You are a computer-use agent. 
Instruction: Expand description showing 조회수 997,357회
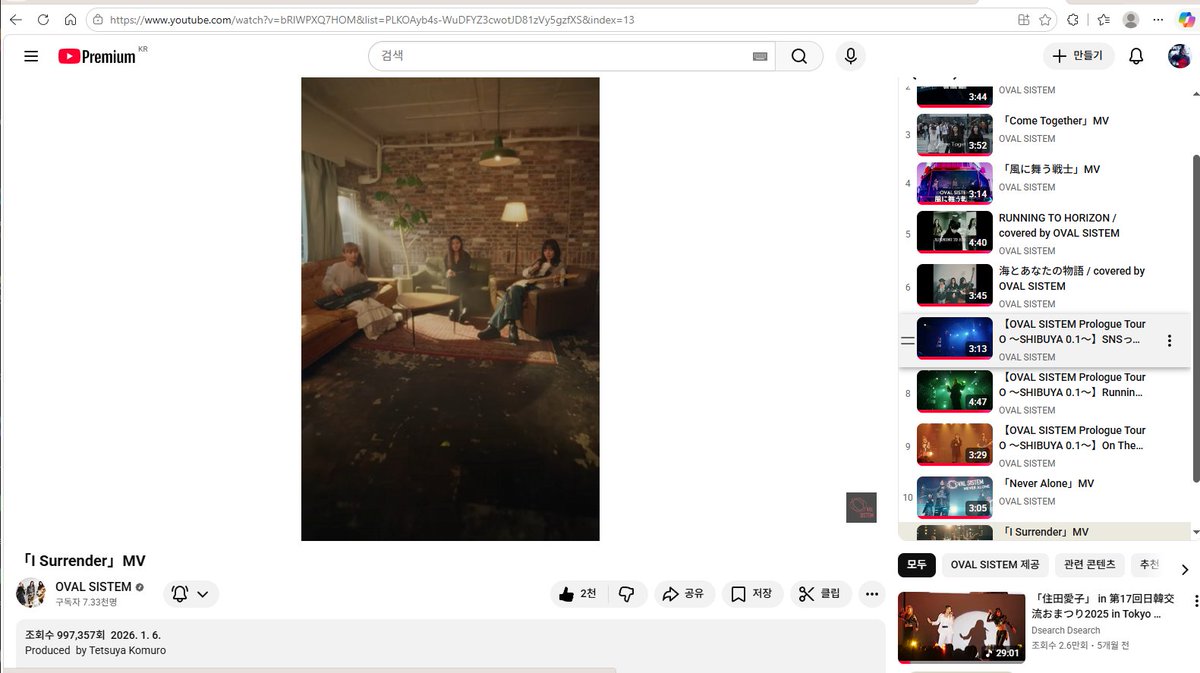450,646
